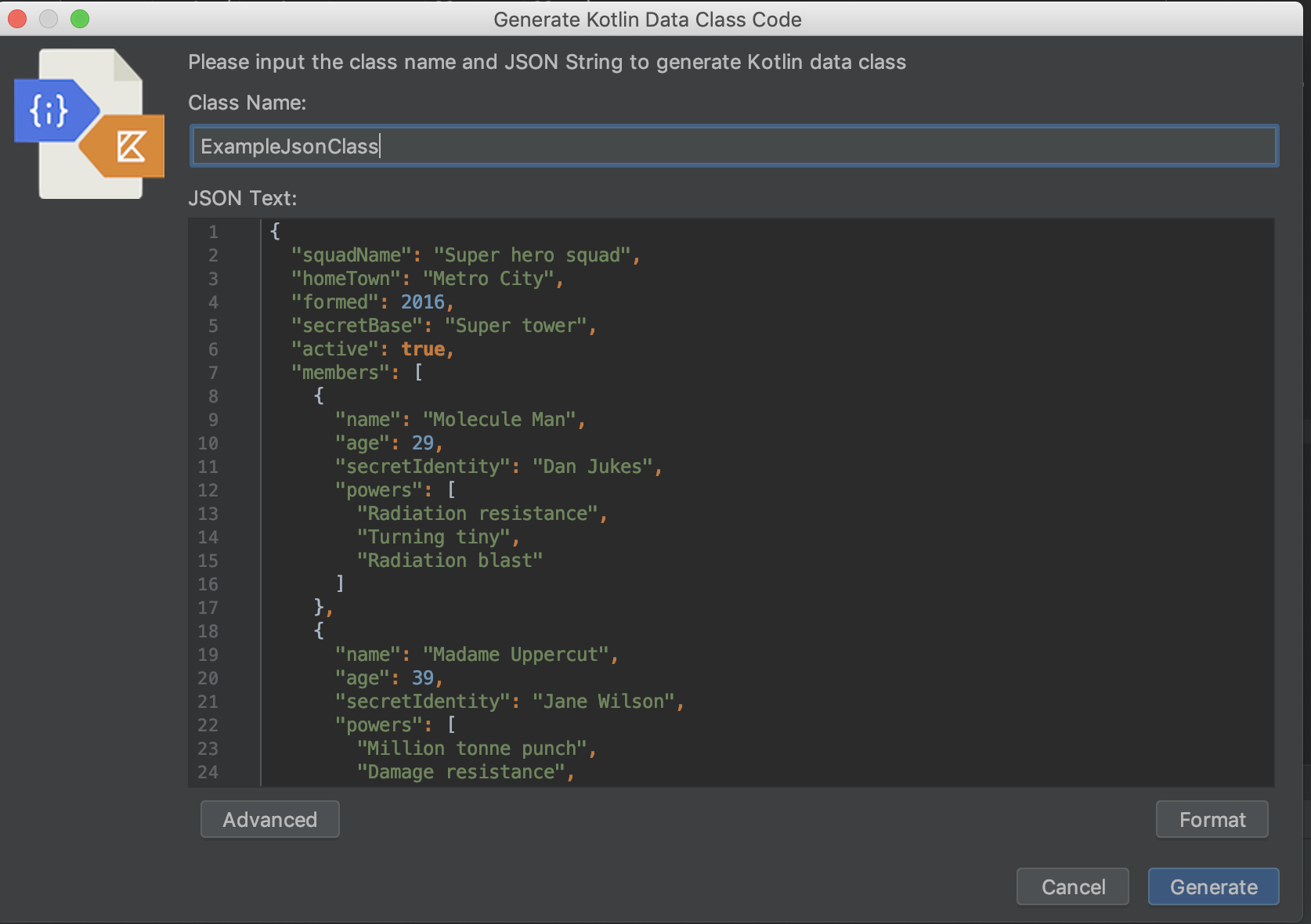This screenshot has height=924, width=1311.
Task: Open the Advanced settings
Action: [270, 819]
